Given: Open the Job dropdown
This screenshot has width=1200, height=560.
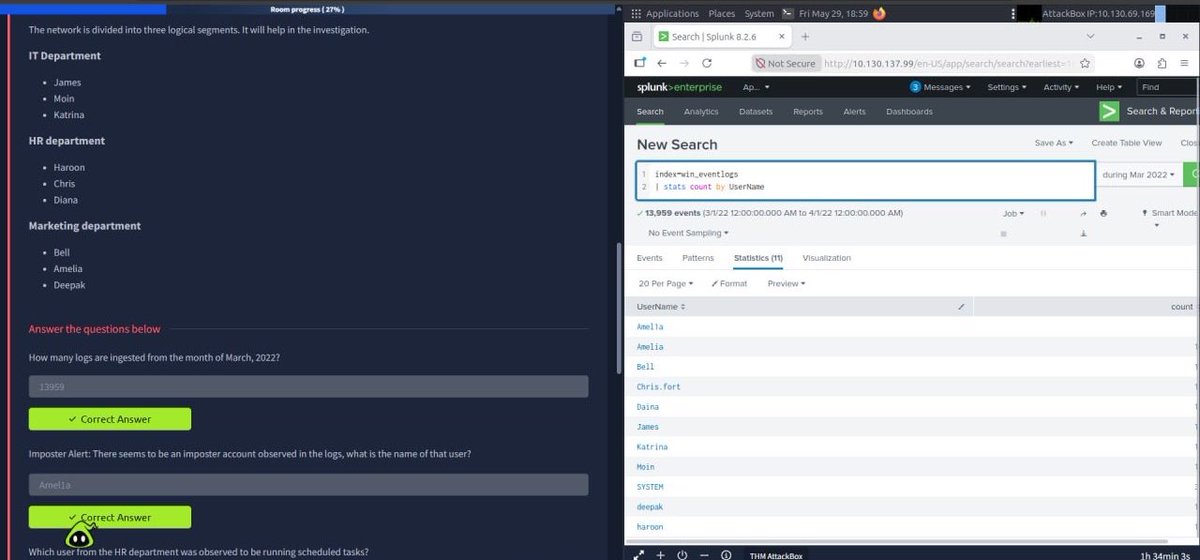Looking at the screenshot, I should [1014, 213].
